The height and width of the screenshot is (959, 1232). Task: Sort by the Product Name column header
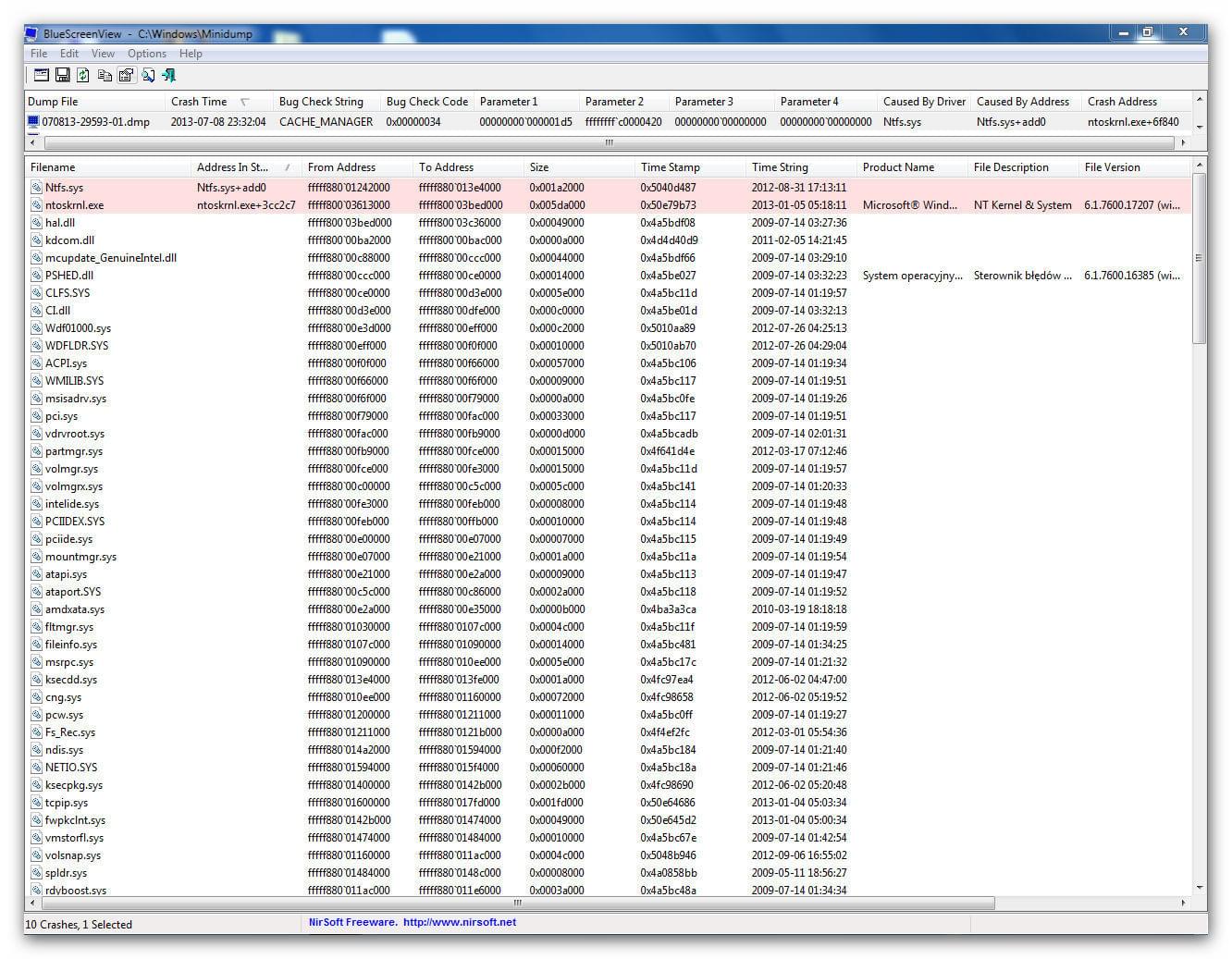[913, 167]
